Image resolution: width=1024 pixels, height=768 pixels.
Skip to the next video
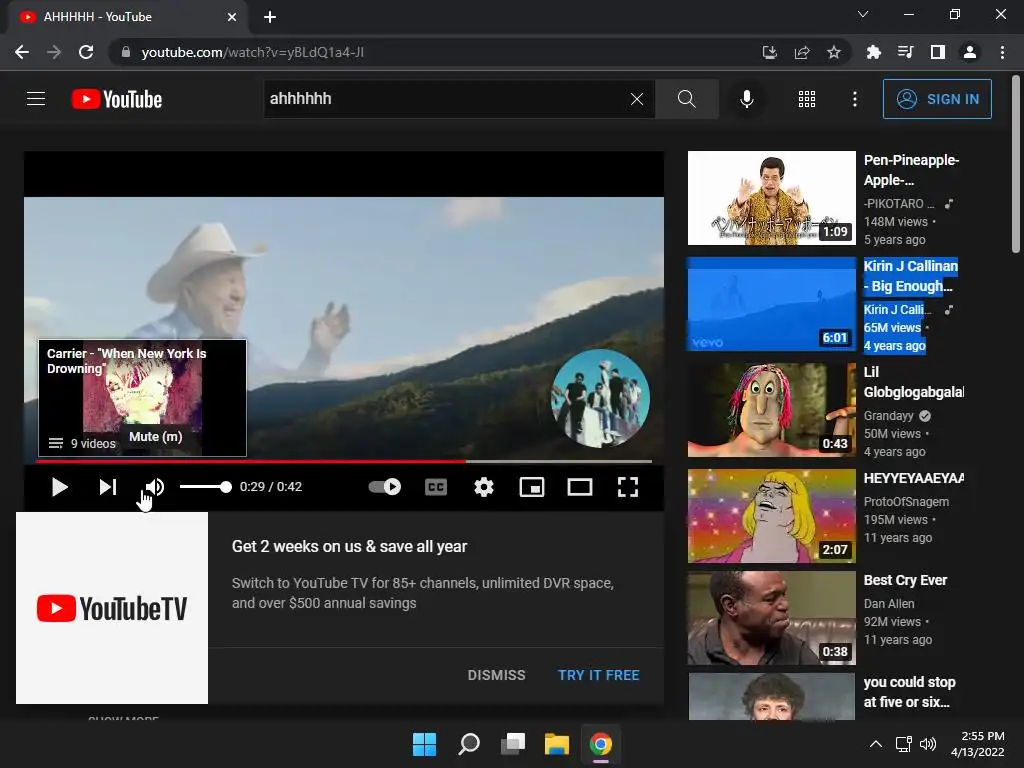108,487
